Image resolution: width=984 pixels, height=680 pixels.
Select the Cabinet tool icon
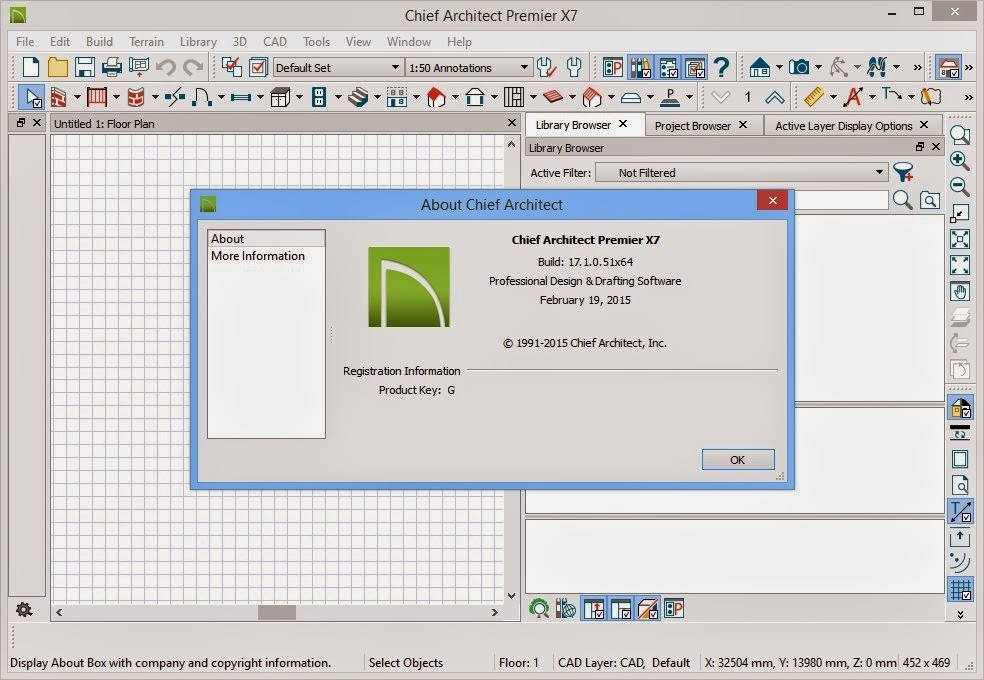coord(280,97)
